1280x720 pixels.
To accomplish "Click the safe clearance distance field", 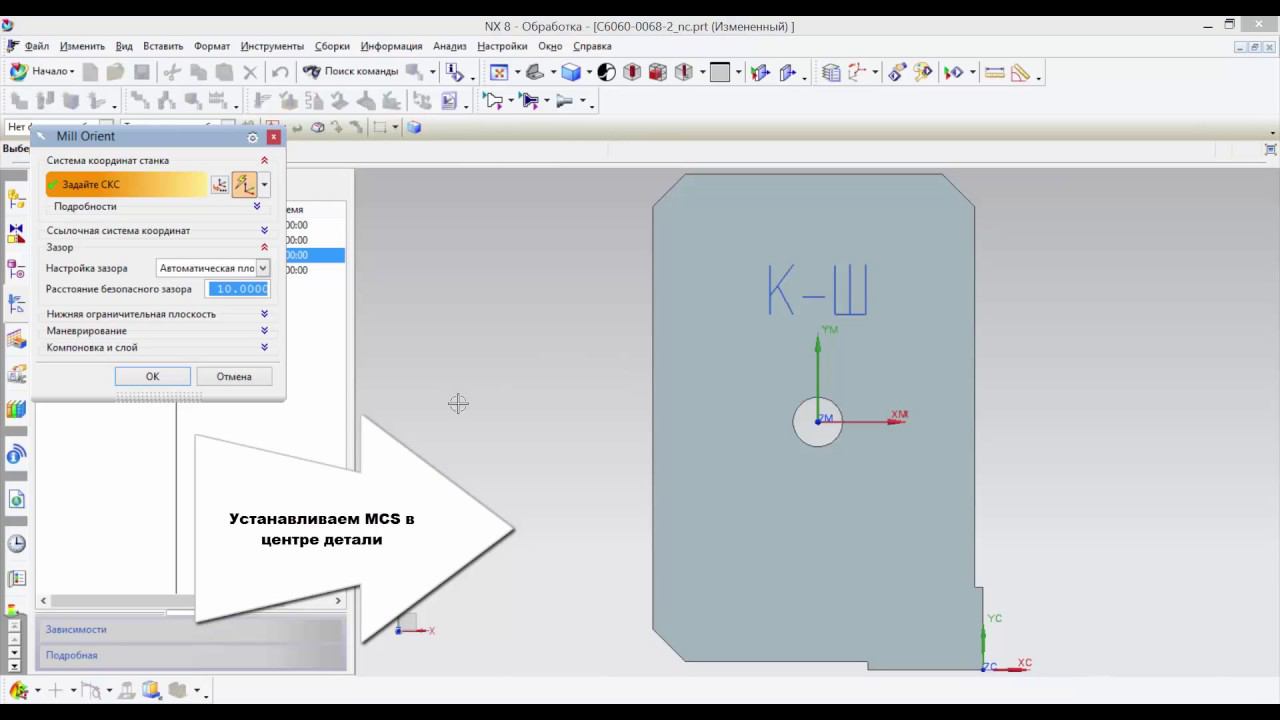I will (238, 289).
